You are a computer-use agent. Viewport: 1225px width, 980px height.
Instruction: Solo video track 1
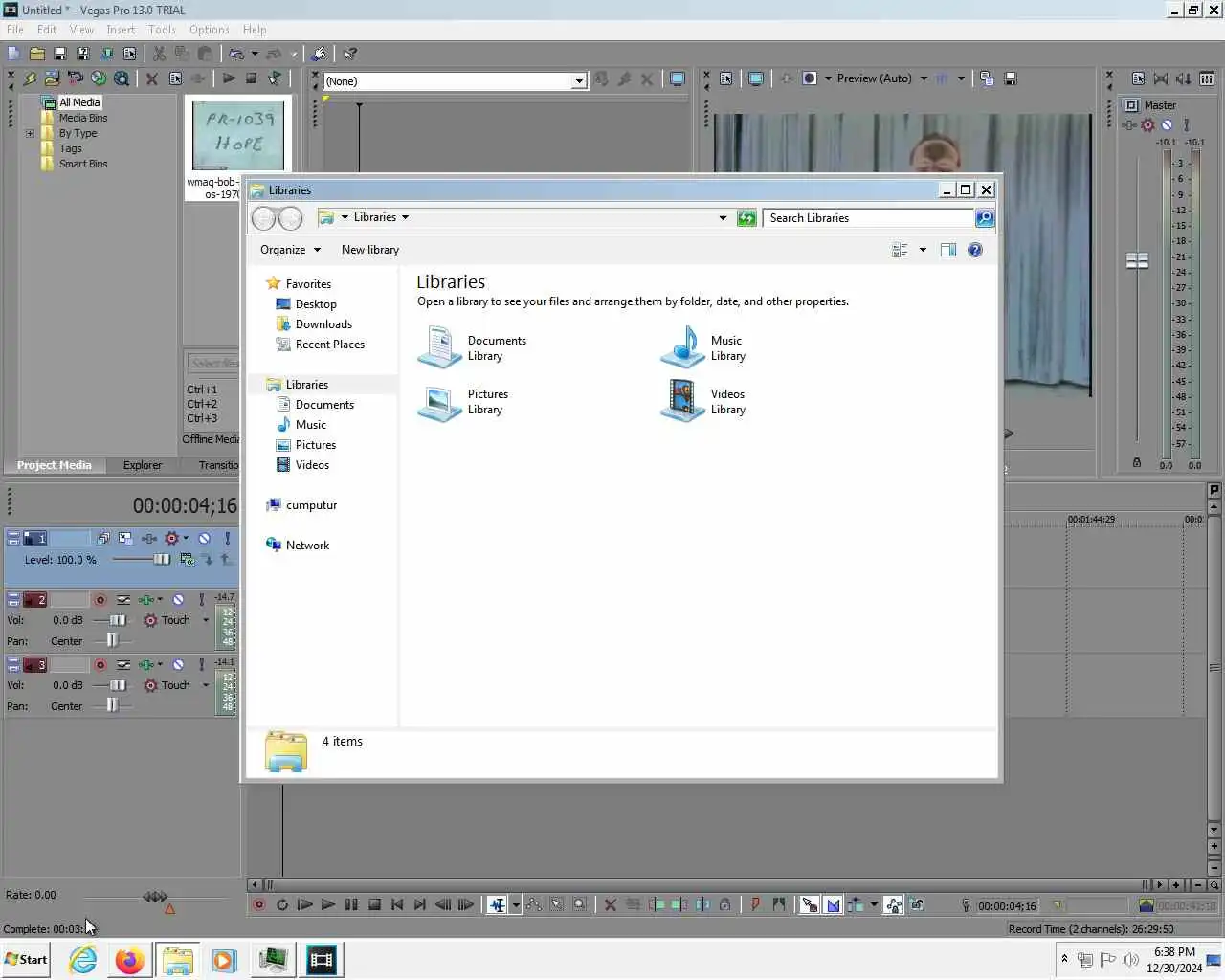pyautogui.click(x=227, y=538)
